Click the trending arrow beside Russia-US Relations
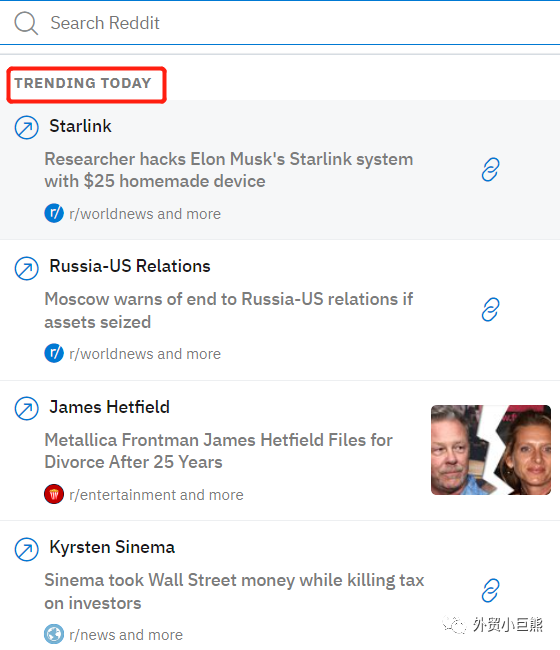The image size is (560, 650). 27,268
